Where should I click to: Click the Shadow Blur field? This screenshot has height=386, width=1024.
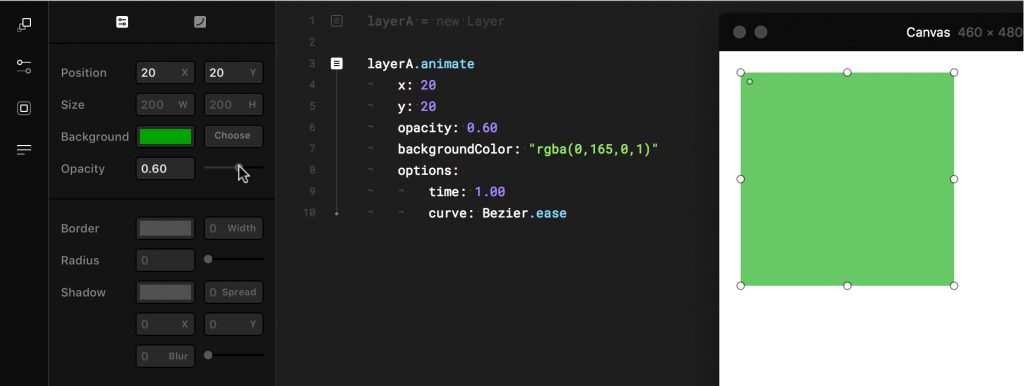pyautogui.click(x=165, y=356)
